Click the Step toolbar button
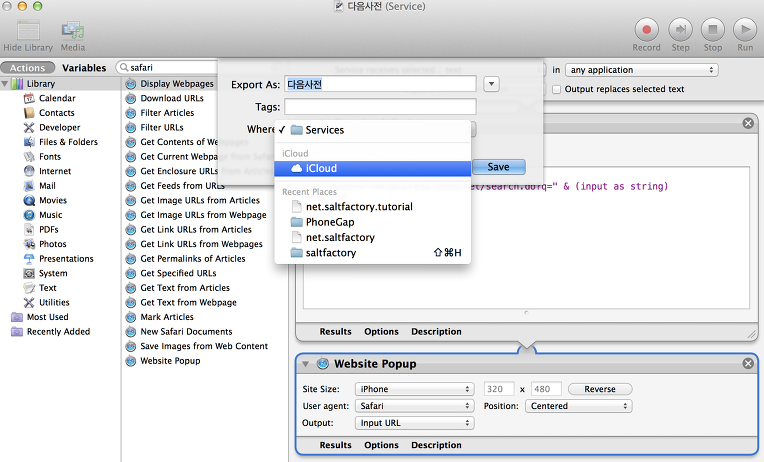 click(x=680, y=30)
